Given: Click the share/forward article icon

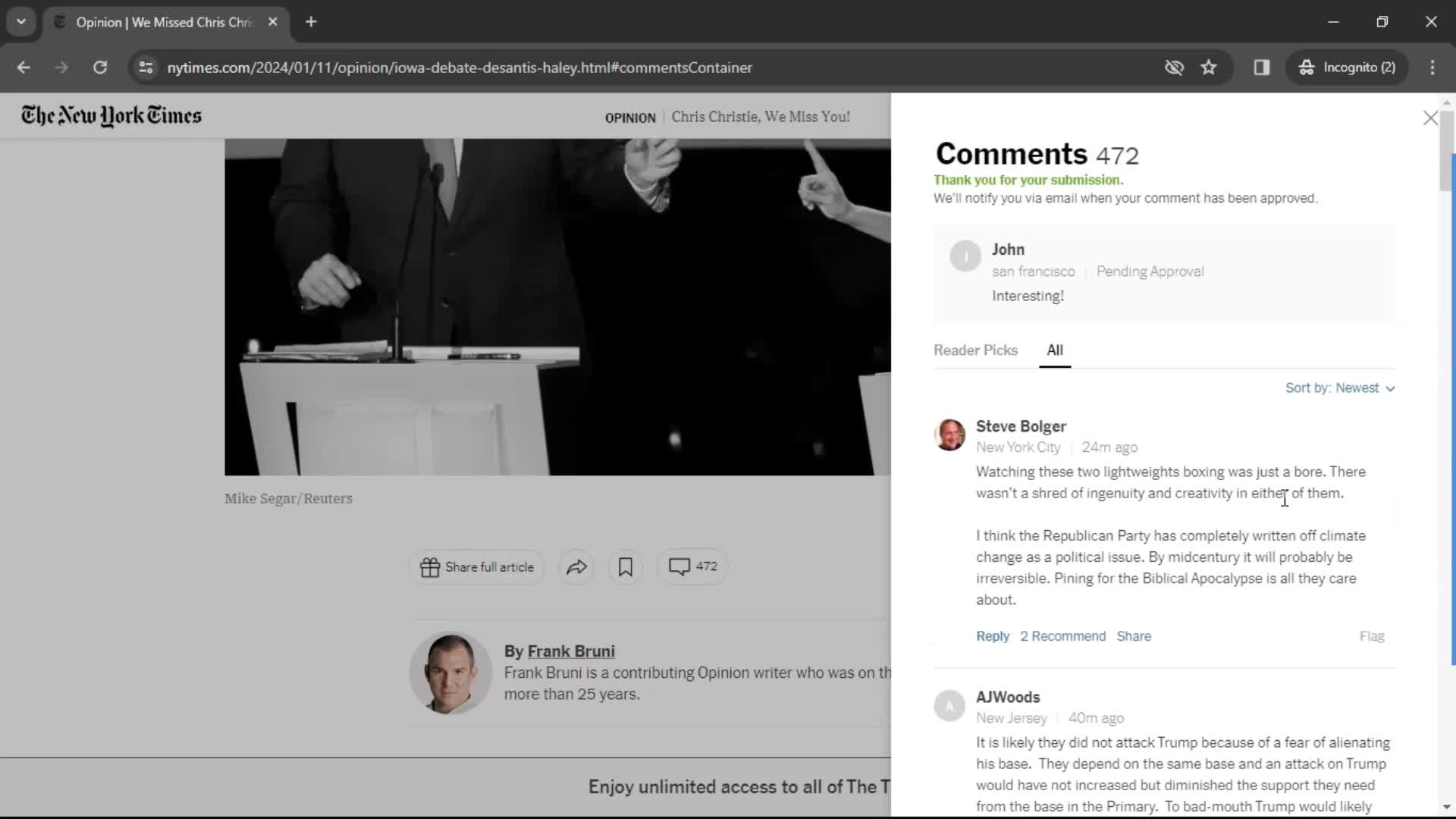Looking at the screenshot, I should click(578, 566).
